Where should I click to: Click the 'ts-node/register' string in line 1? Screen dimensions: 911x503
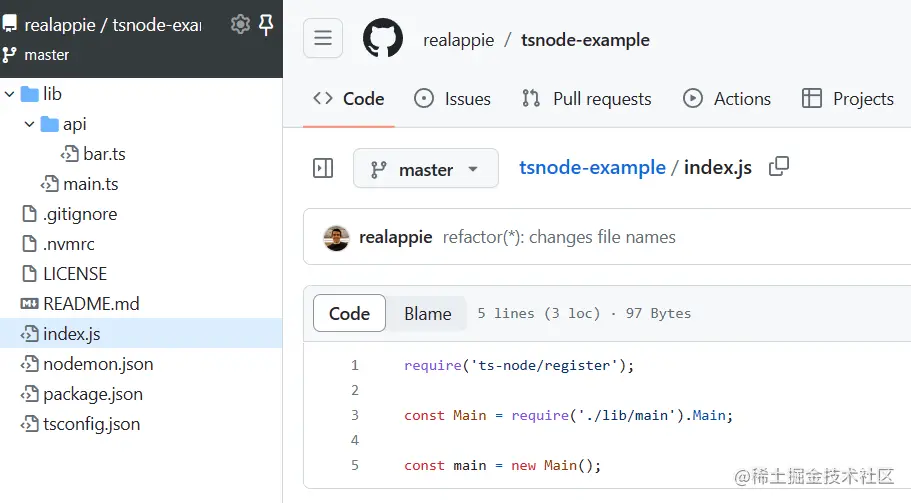point(544,365)
